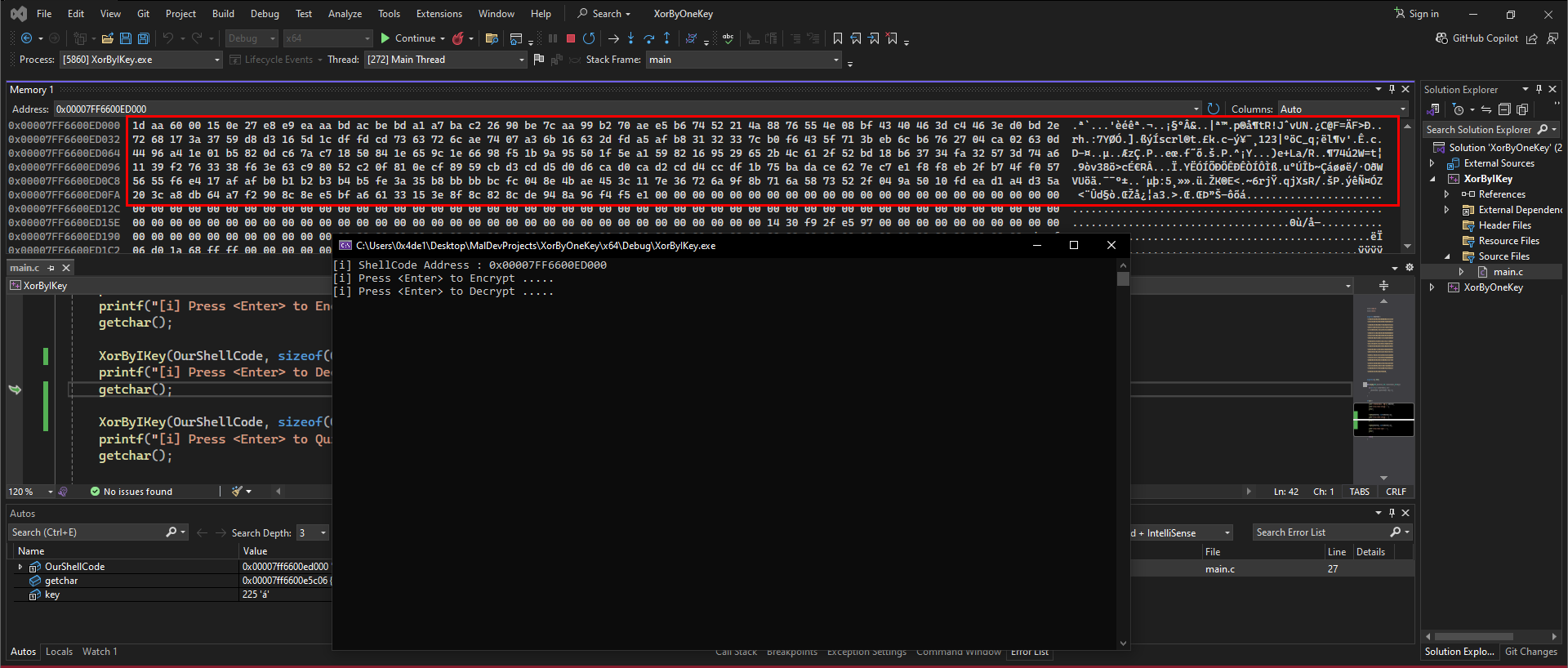This screenshot has height=668, width=1568.
Task: Switch to the Git Changes tab
Action: [1531, 652]
